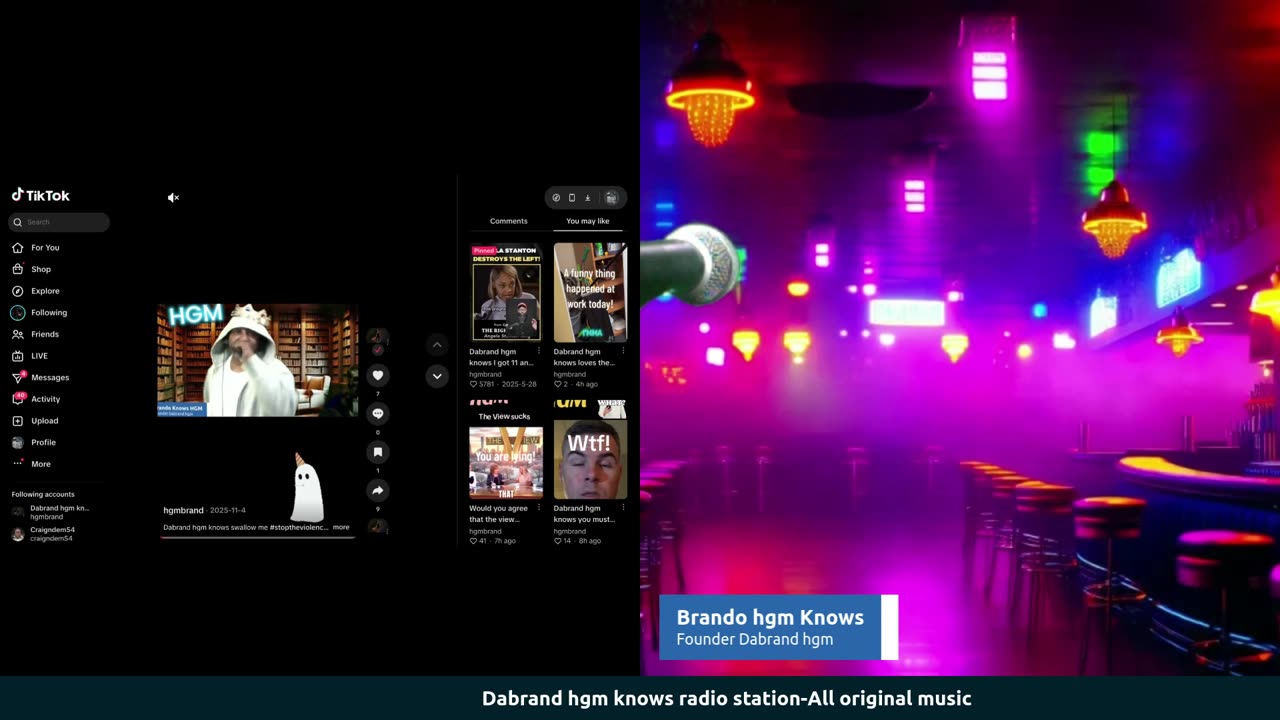Click the profile avatar in top toolbar
Image resolution: width=1280 pixels, height=720 pixels.
point(611,198)
